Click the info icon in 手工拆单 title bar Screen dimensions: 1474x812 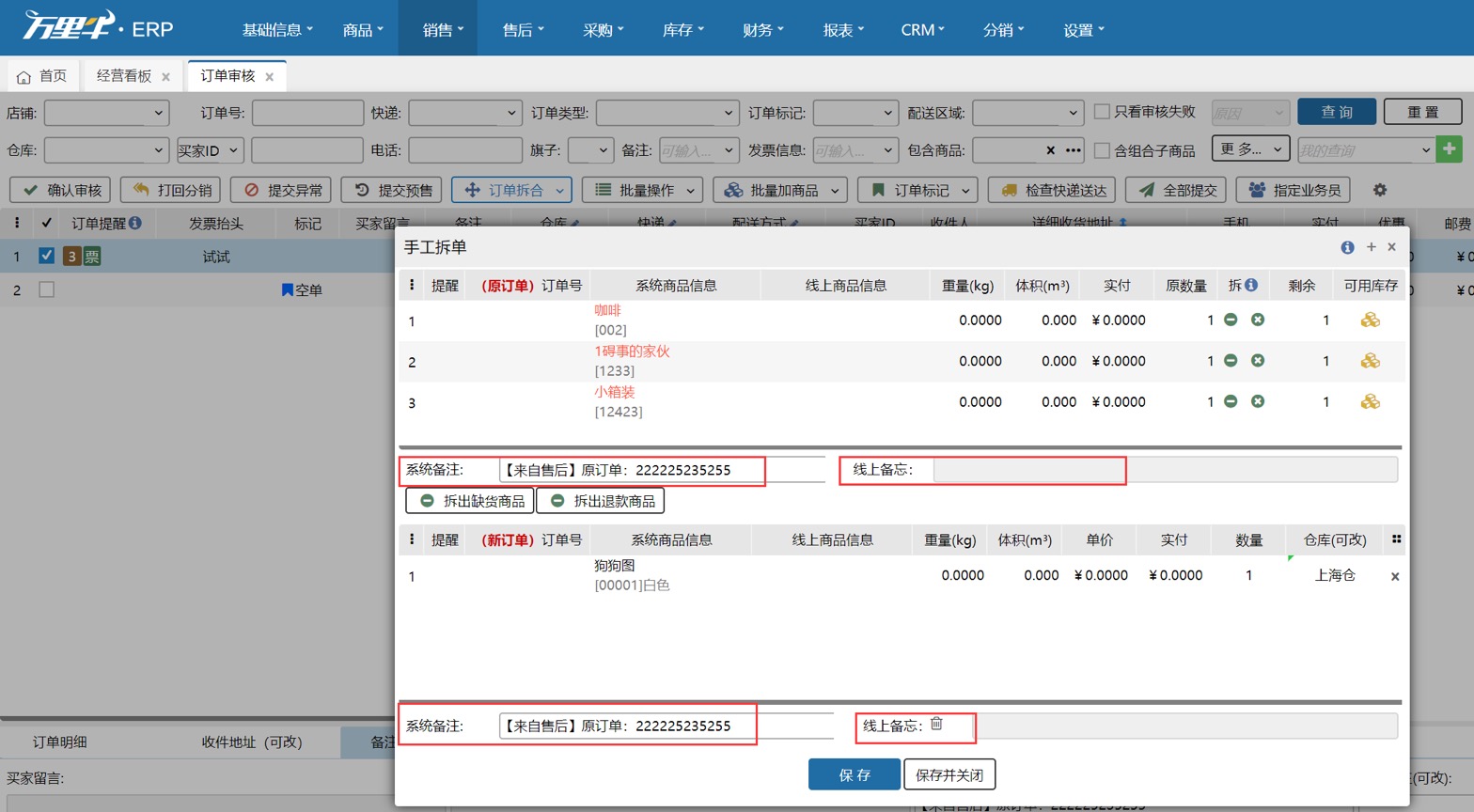[x=1347, y=247]
